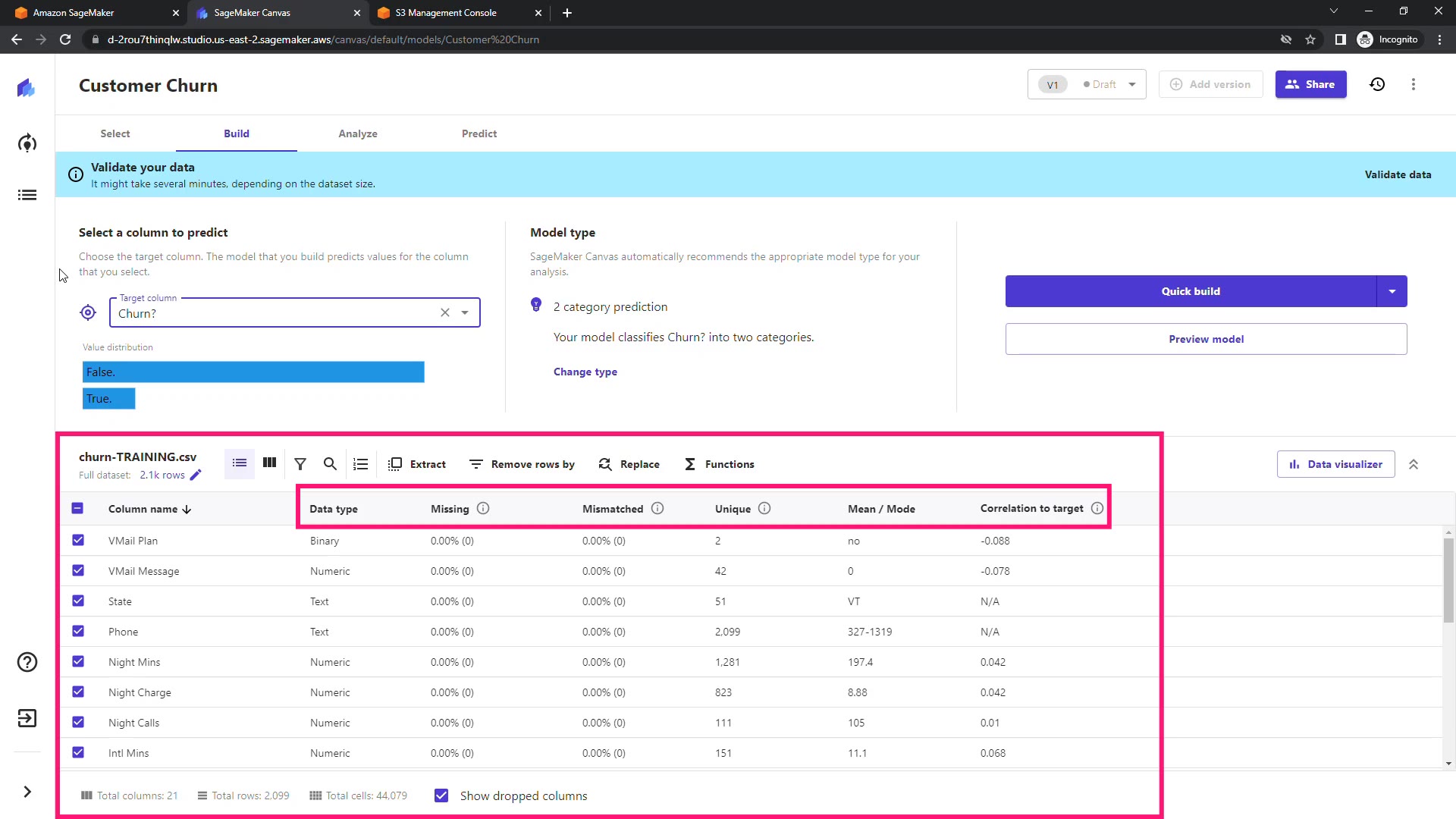1456x819 pixels.
Task: Toggle Show dropped columns checkbox
Action: click(441, 795)
